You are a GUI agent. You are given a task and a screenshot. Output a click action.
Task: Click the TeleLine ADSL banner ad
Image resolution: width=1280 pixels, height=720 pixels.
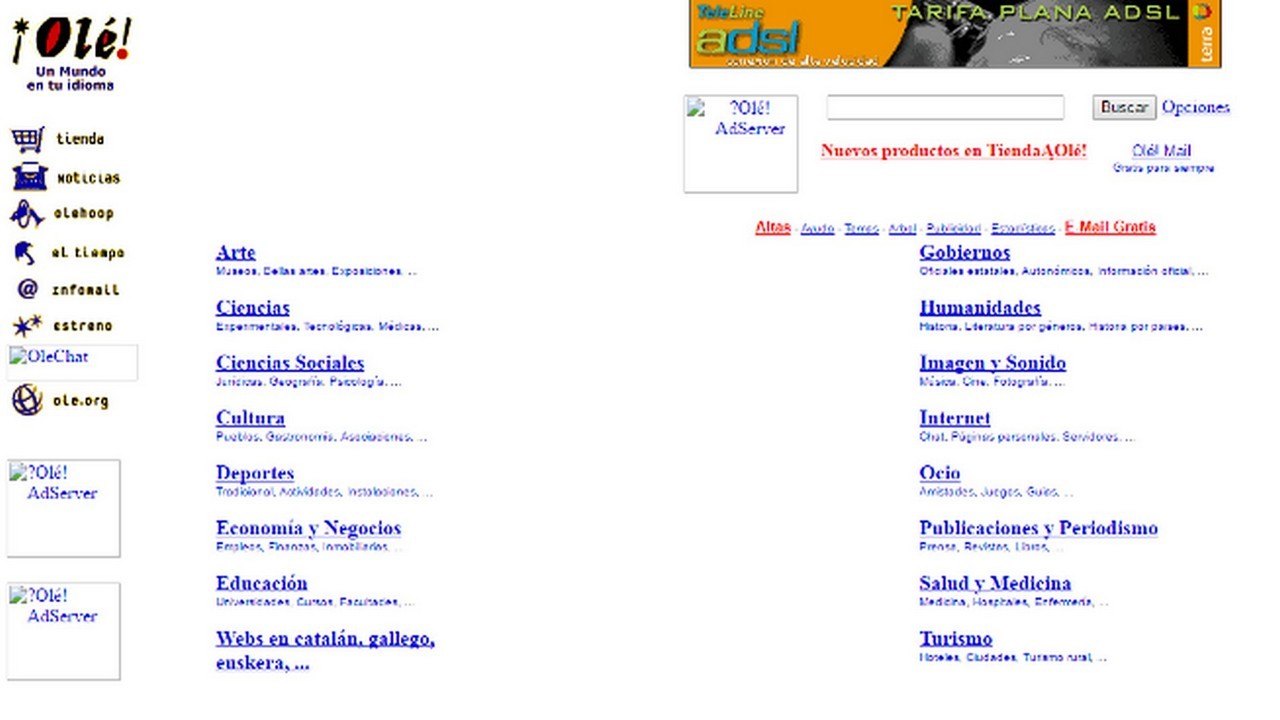[x=955, y=34]
